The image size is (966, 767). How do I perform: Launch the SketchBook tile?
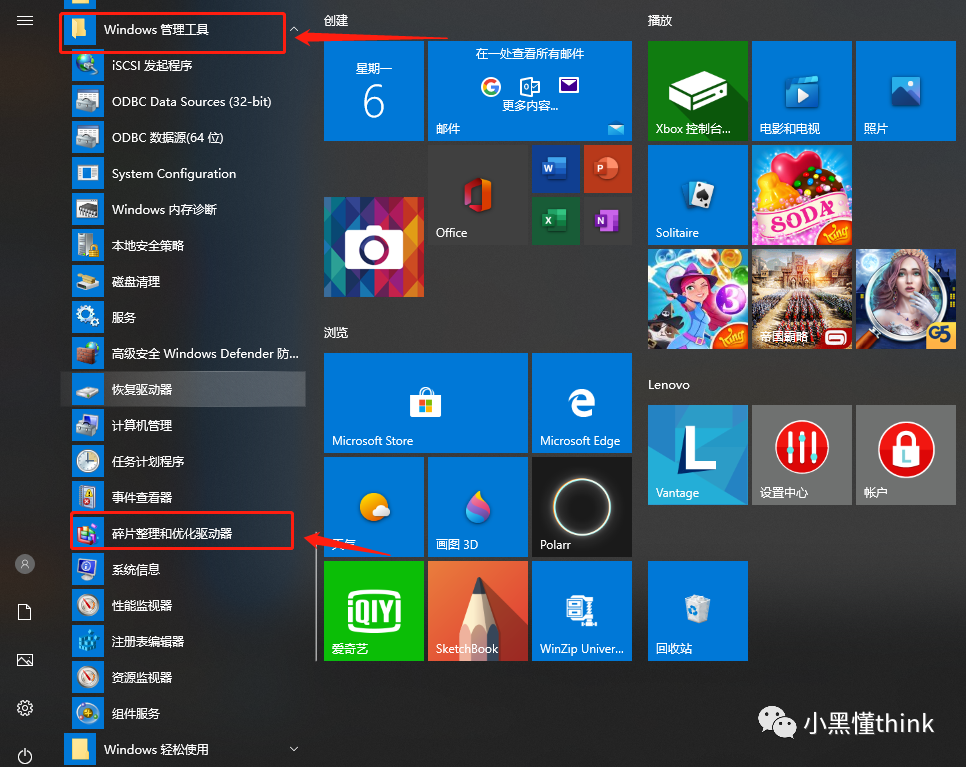477,611
